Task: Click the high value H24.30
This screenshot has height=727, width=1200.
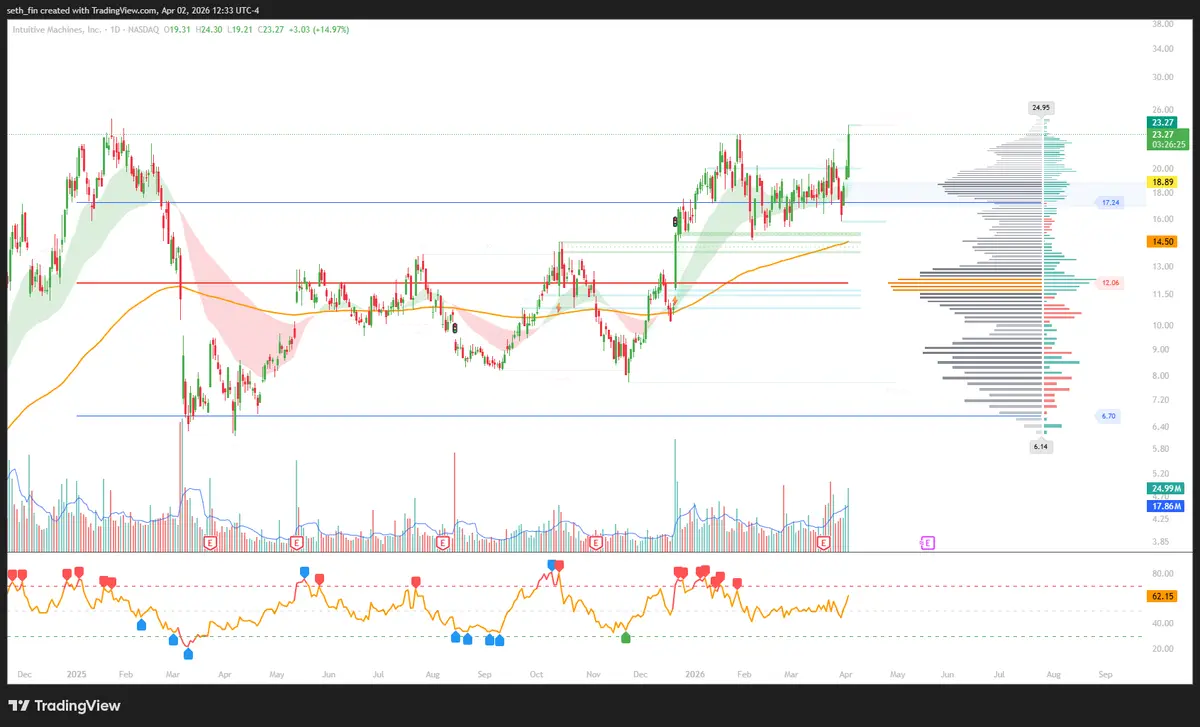Action: pos(211,30)
